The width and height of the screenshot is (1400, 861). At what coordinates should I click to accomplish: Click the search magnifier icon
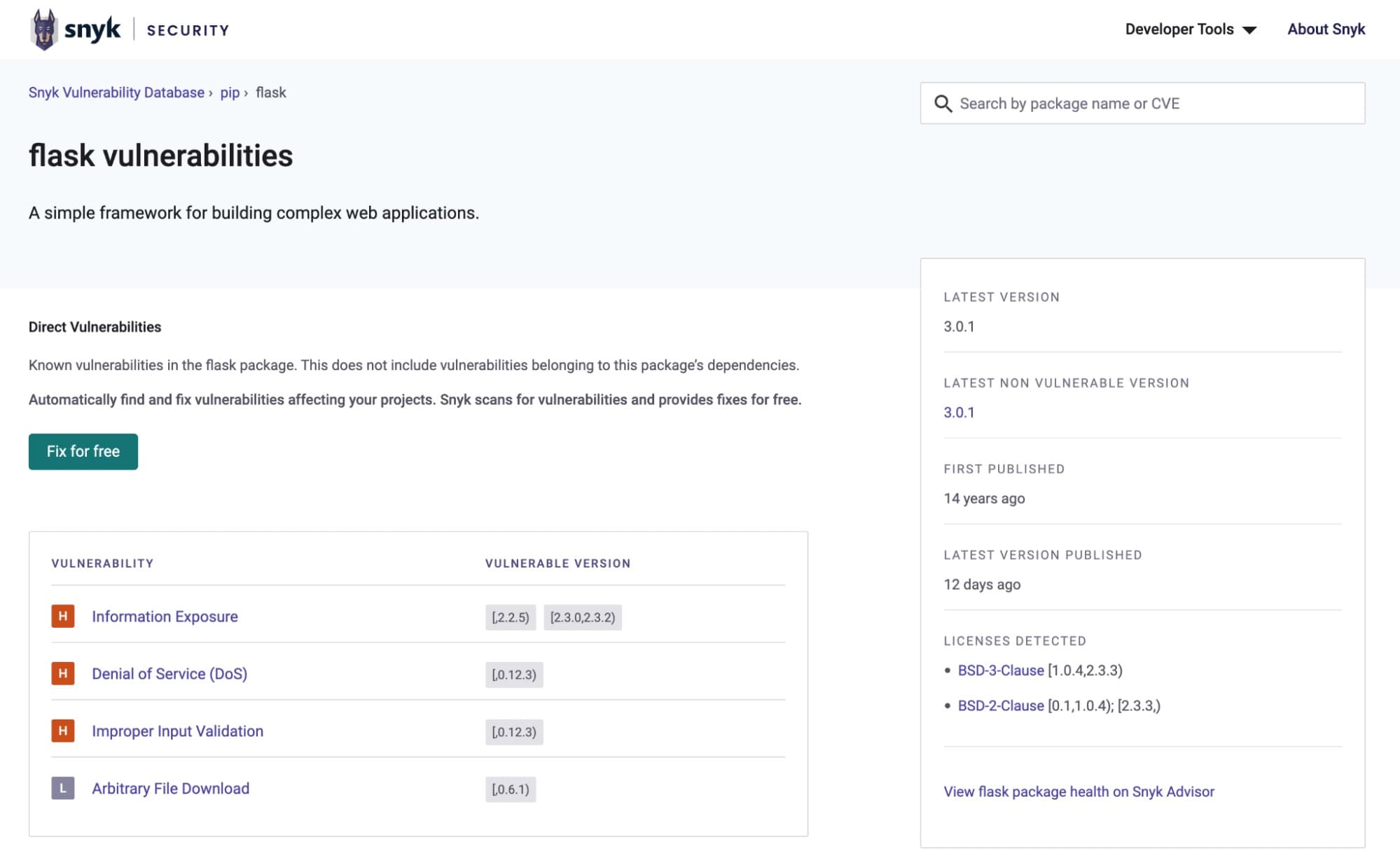pos(943,104)
